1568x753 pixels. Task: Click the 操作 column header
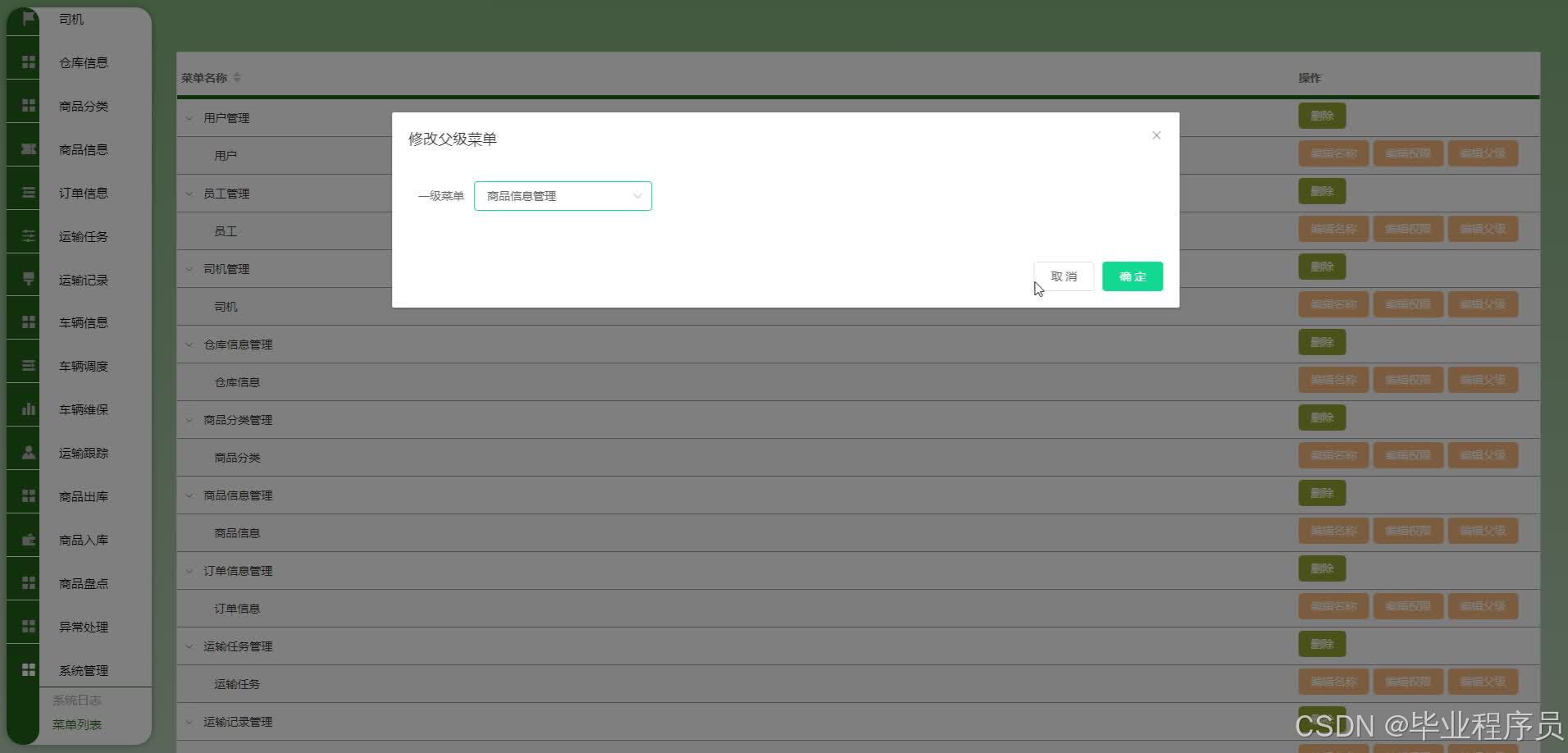point(1310,78)
